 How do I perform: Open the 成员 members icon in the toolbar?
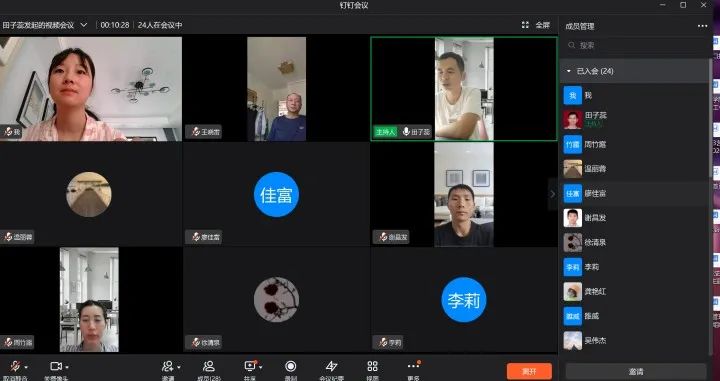point(209,366)
